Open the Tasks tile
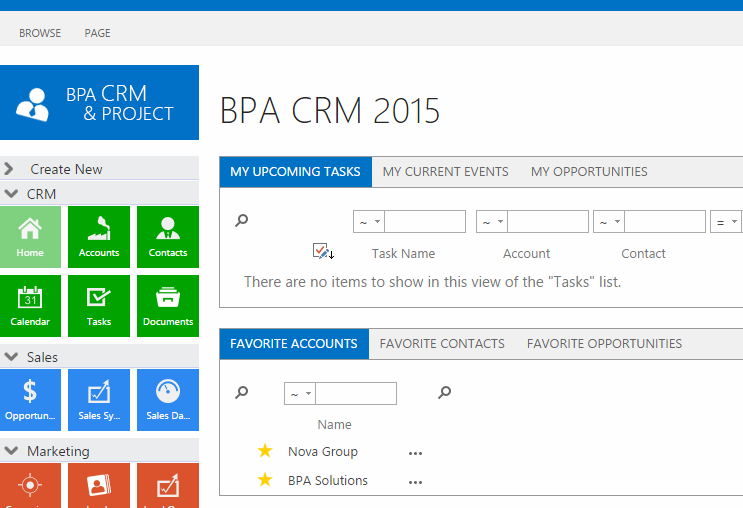 [x=99, y=306]
